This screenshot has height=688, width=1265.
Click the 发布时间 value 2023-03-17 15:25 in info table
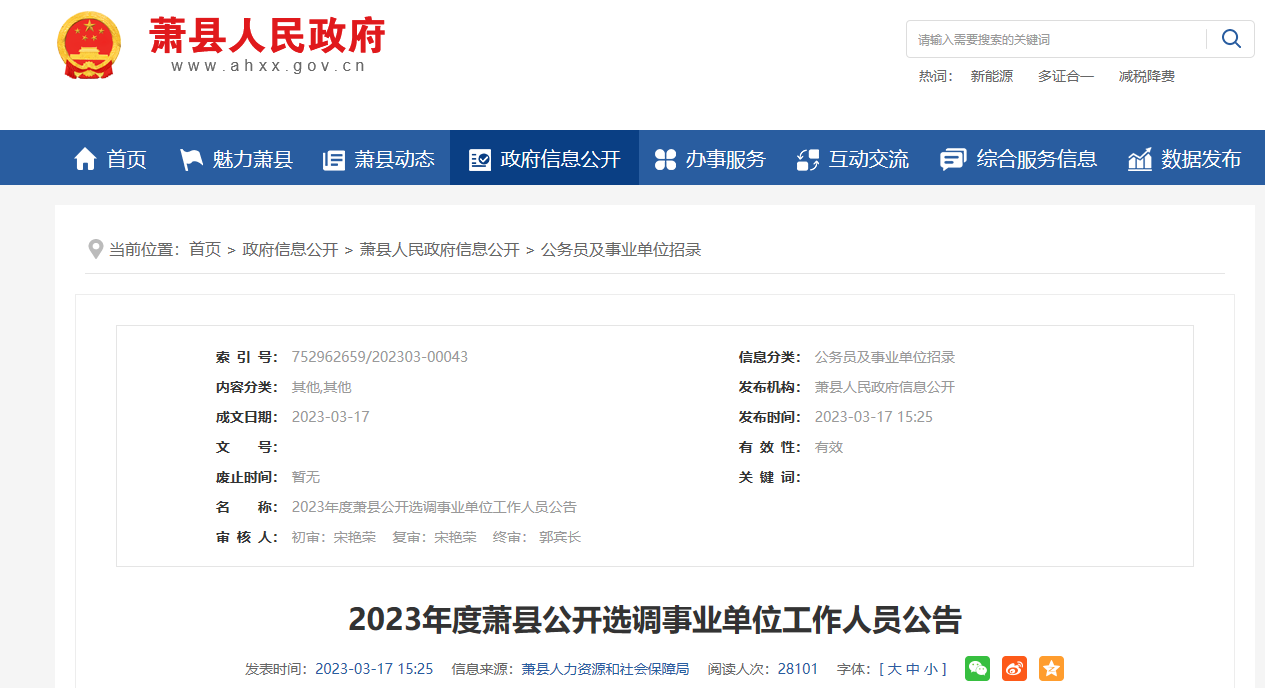[x=873, y=417]
